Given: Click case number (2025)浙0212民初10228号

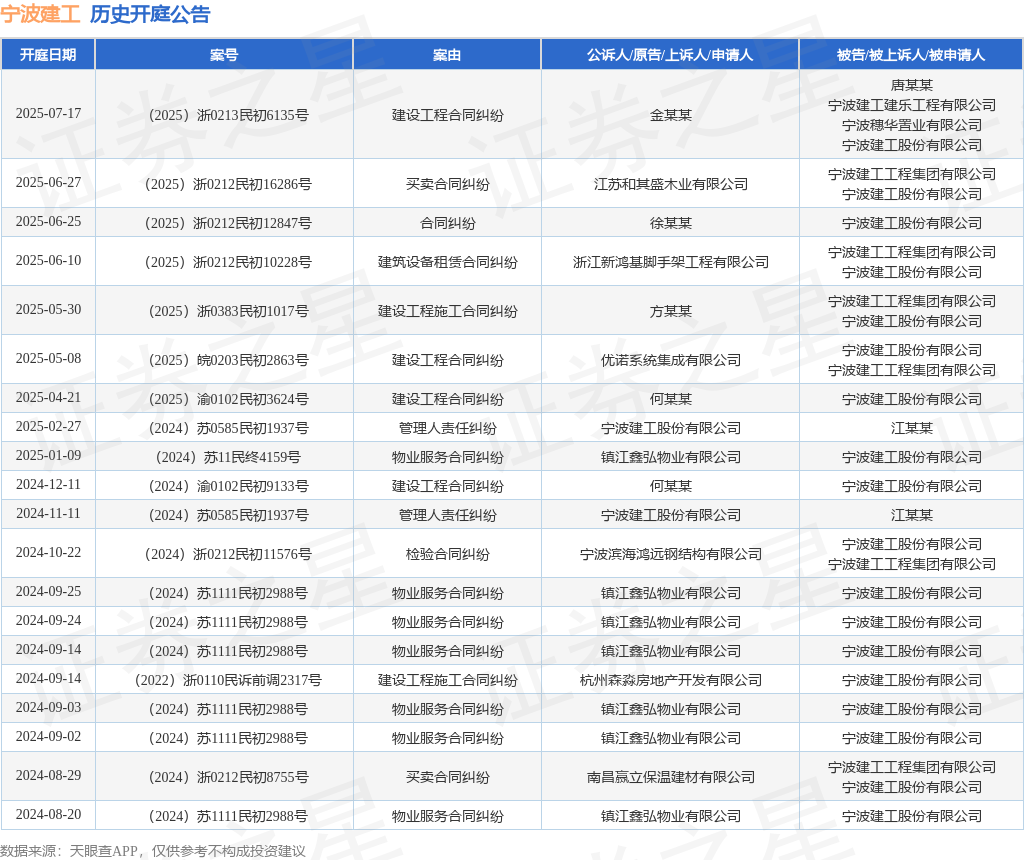Looking at the screenshot, I should pyautogui.click(x=228, y=262).
